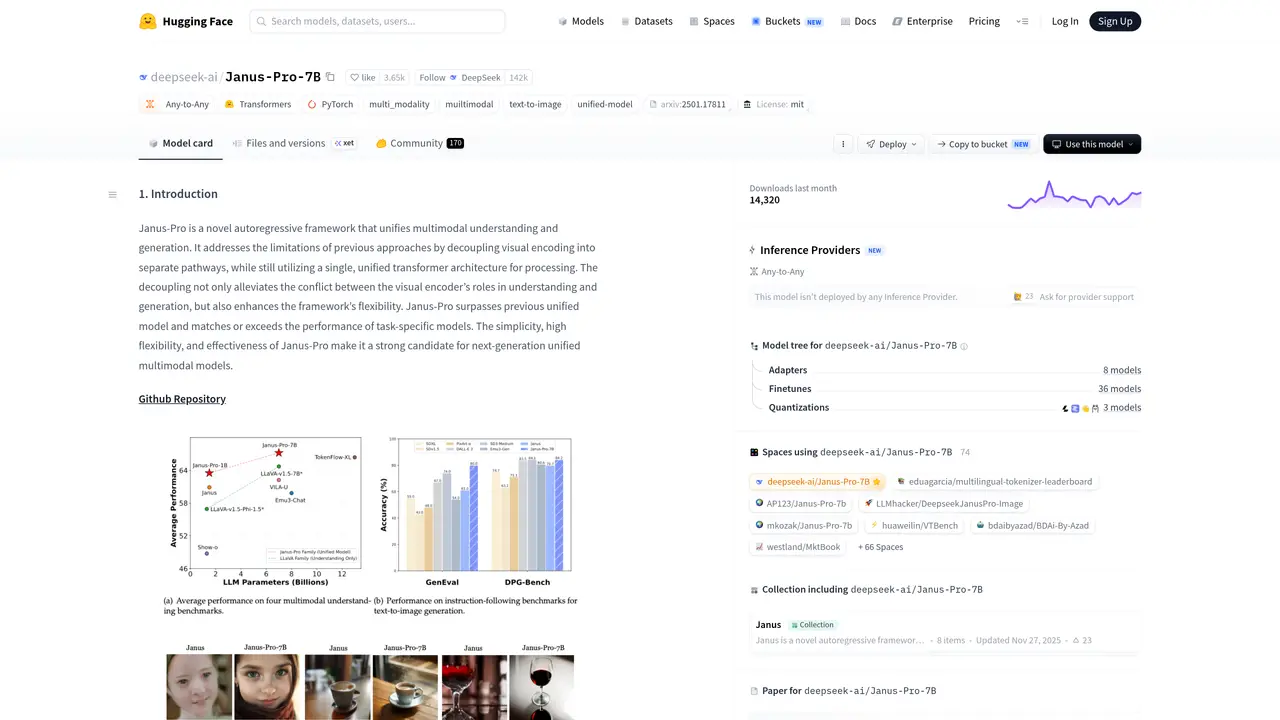This screenshot has height=720, width=1280.
Task: Open the Docs navigation item
Action: click(x=859, y=21)
